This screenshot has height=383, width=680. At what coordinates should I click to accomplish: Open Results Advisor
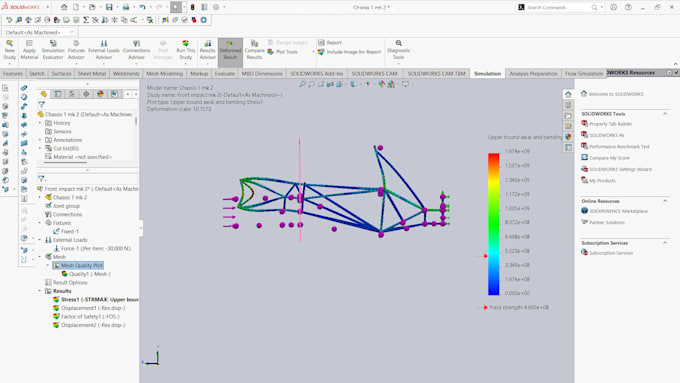point(208,49)
